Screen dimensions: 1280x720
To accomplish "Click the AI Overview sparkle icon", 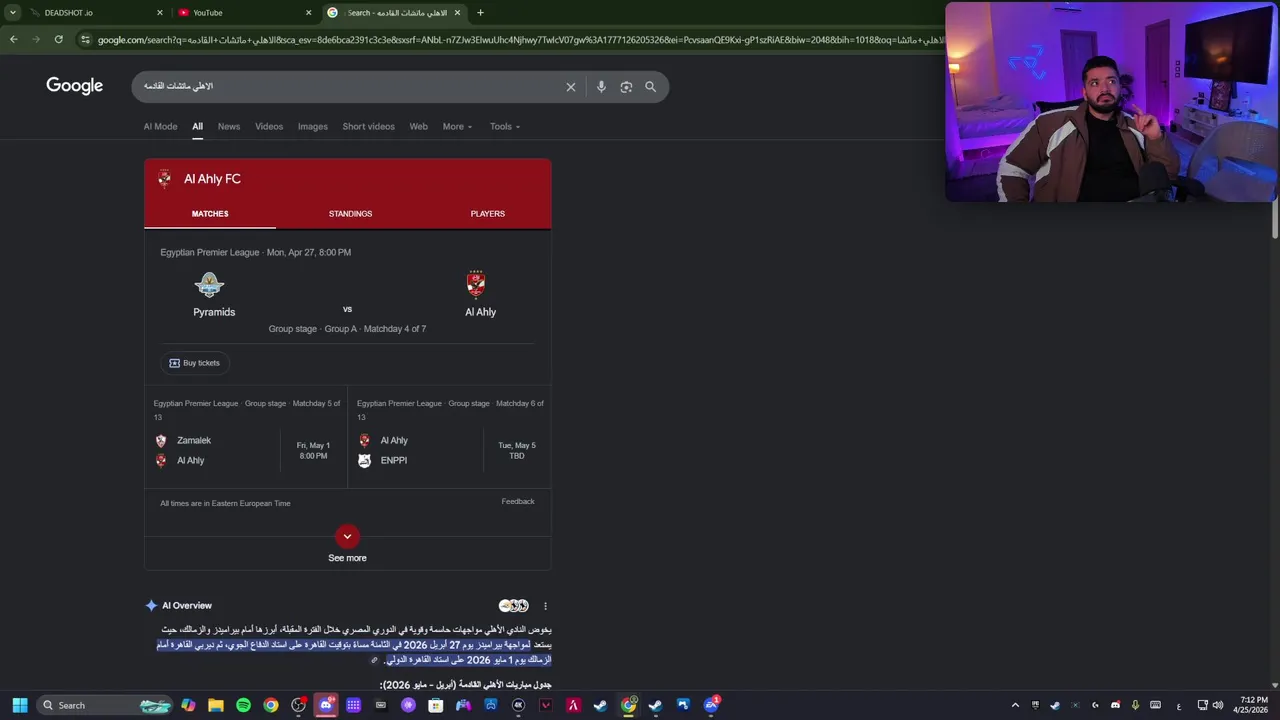I will [x=151, y=606].
